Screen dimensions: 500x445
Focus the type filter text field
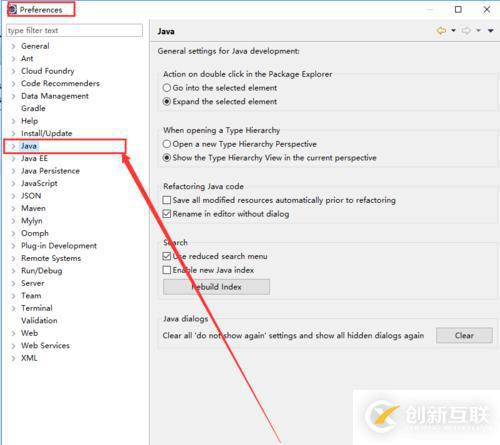coord(74,30)
